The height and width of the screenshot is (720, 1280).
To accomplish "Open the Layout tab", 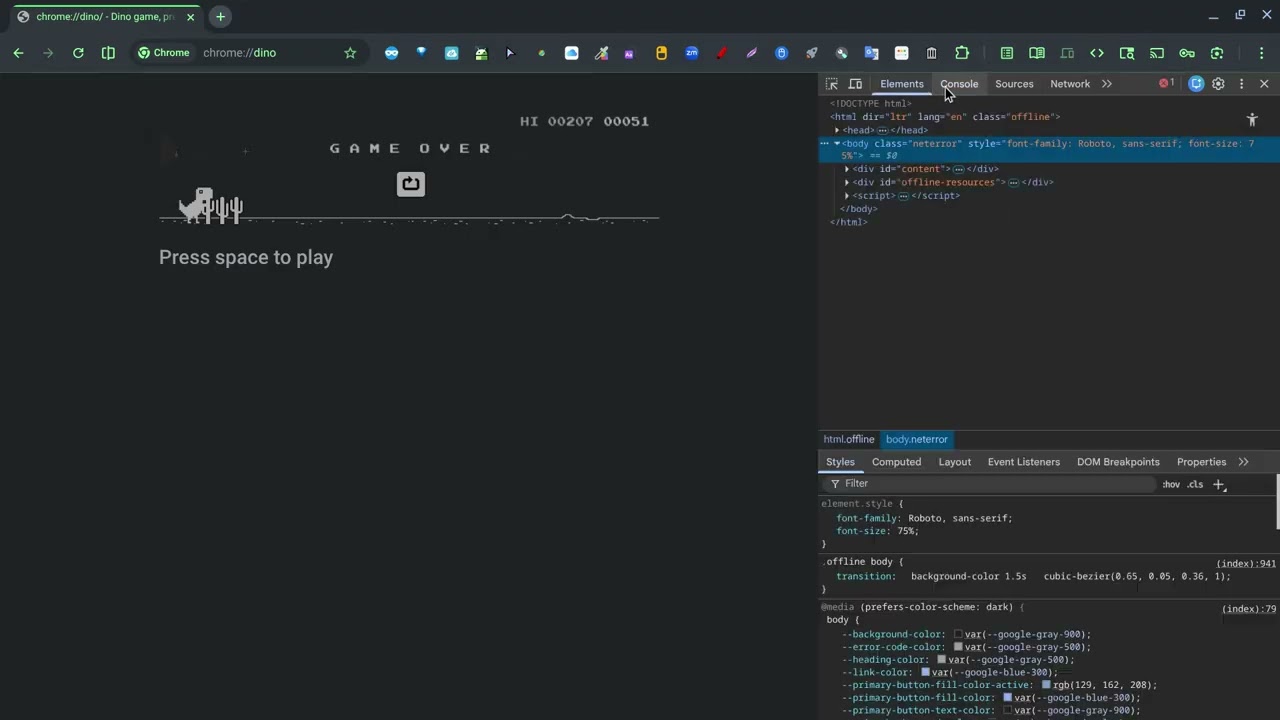I will tap(955, 462).
